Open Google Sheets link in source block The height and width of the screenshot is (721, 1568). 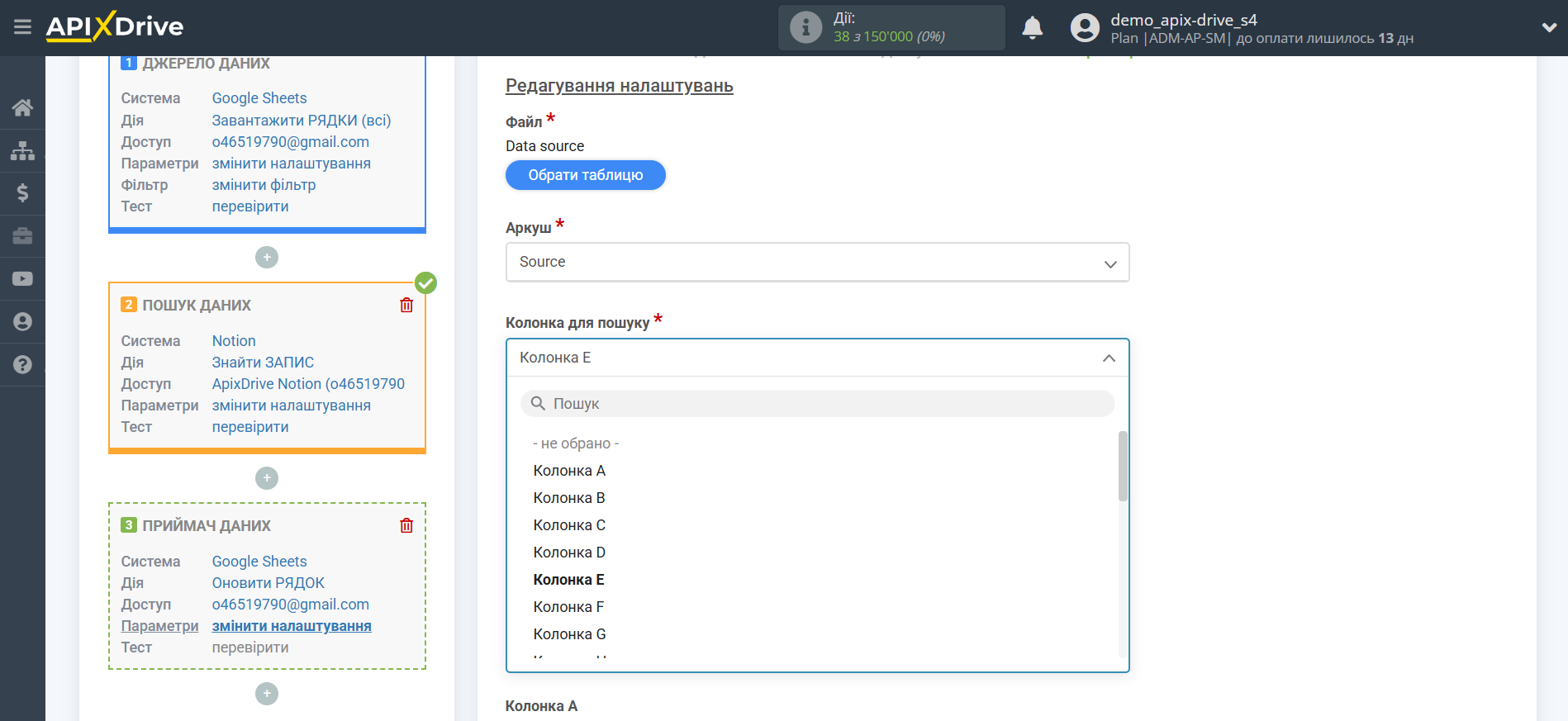(x=259, y=98)
